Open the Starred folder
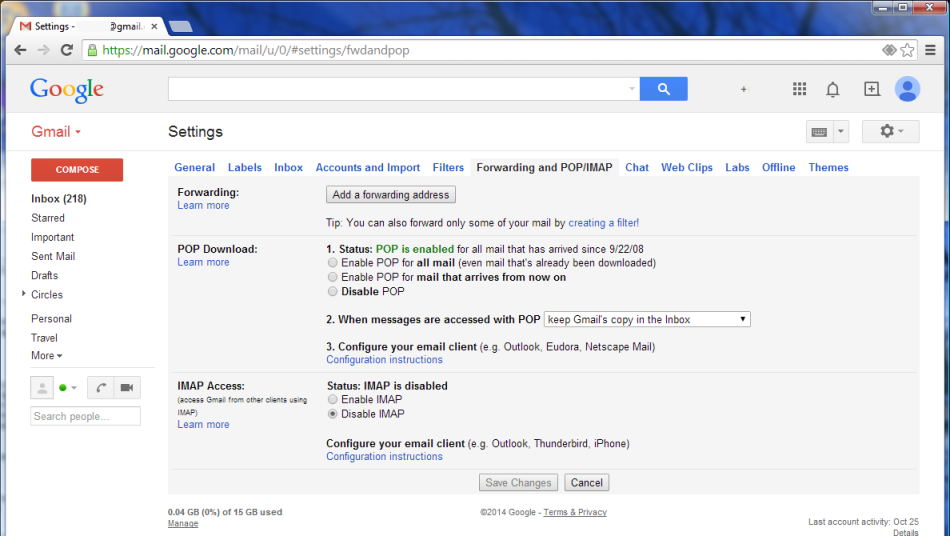This screenshot has height=536, width=950. click(48, 218)
